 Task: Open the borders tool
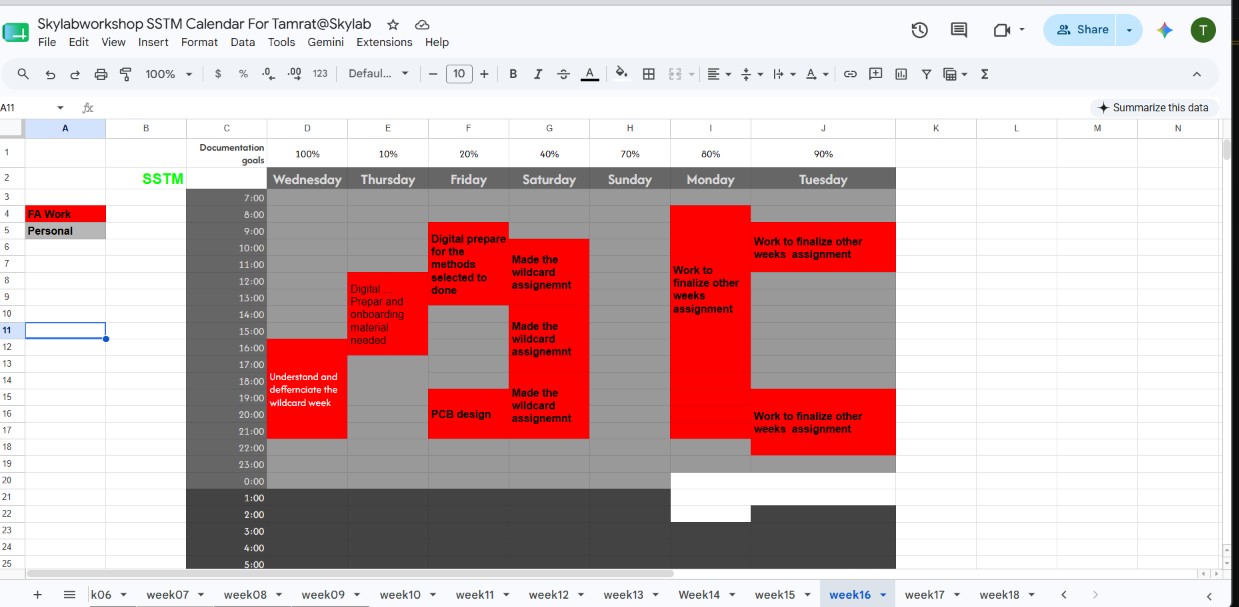[648, 74]
